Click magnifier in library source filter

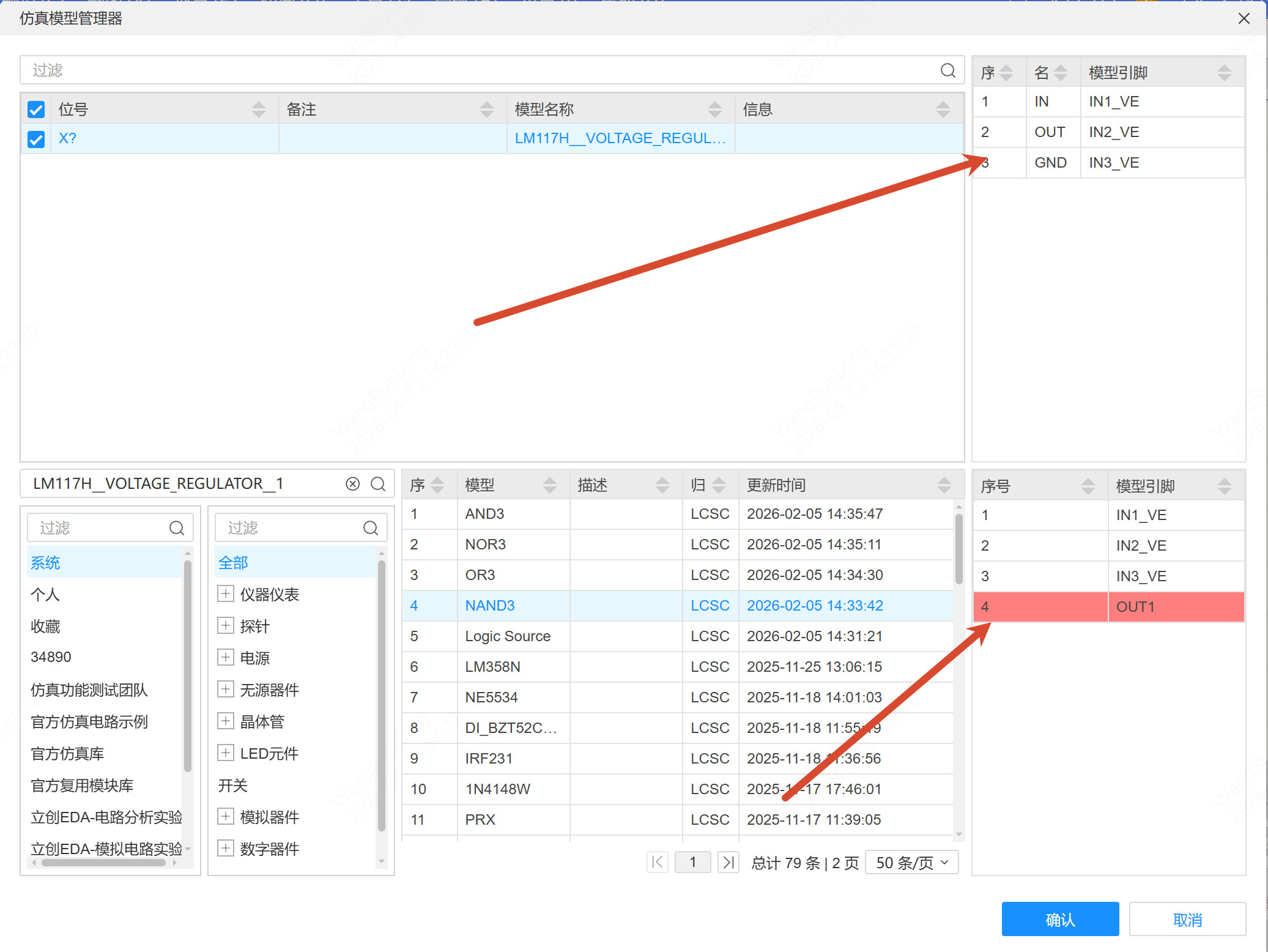(x=176, y=528)
